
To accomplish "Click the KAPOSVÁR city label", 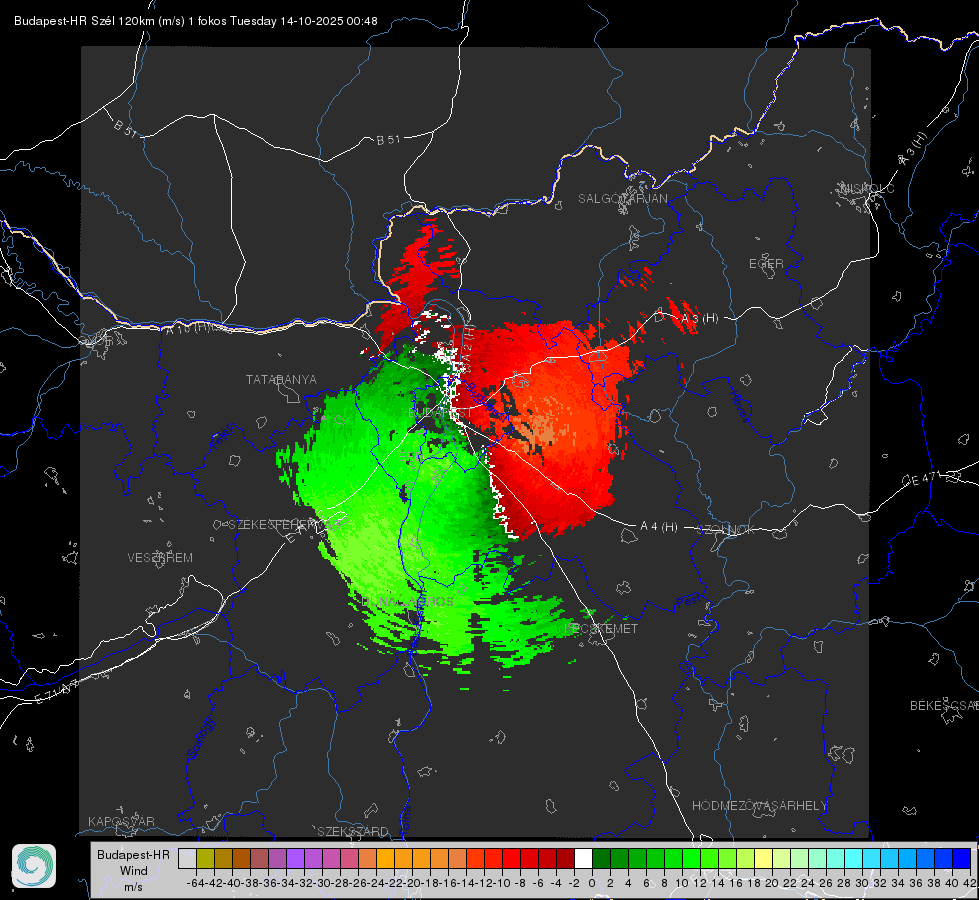I will point(121,821).
